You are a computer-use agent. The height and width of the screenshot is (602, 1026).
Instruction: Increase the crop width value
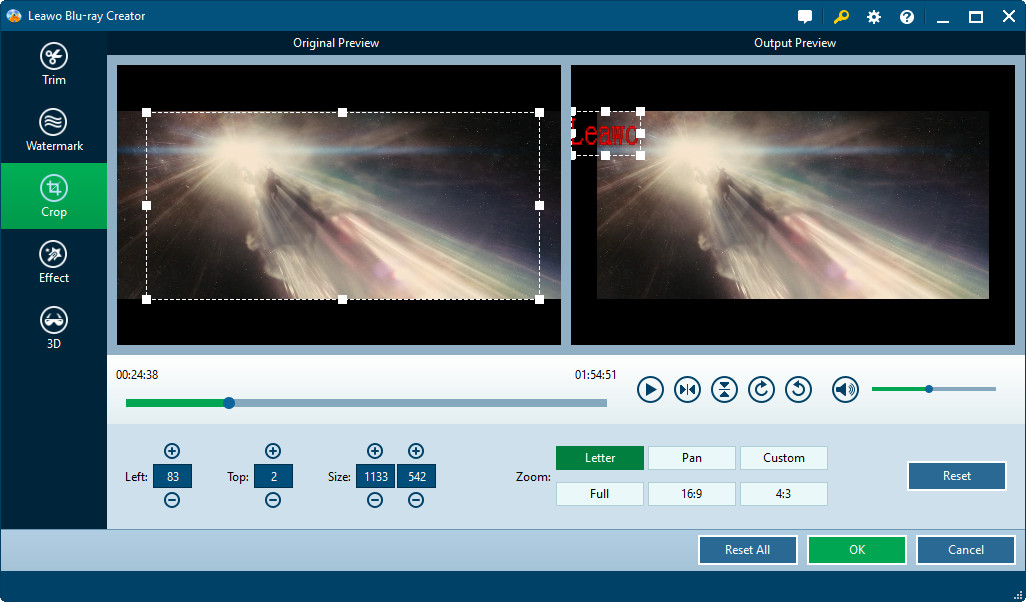[375, 451]
